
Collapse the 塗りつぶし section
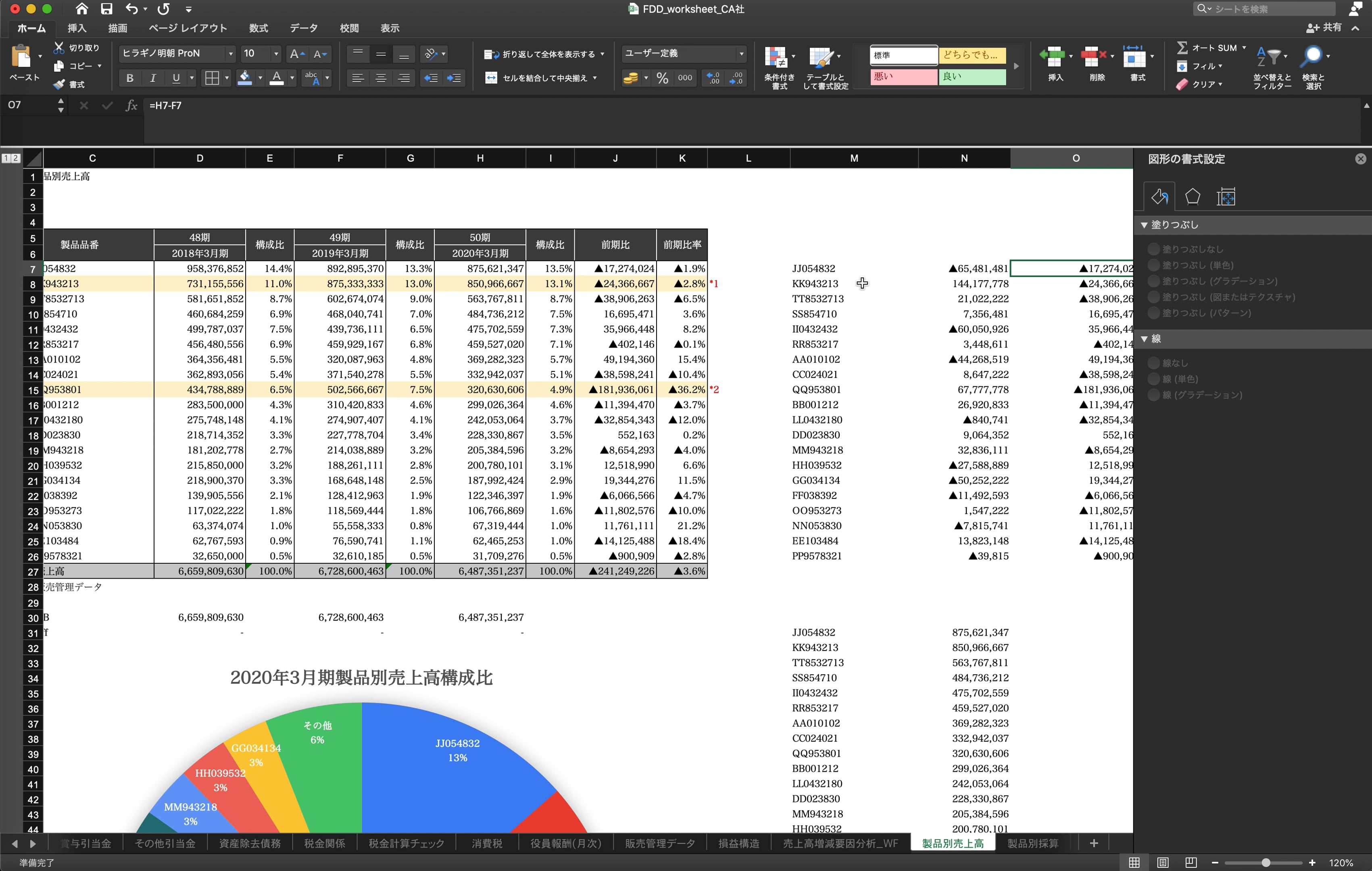(x=1143, y=225)
